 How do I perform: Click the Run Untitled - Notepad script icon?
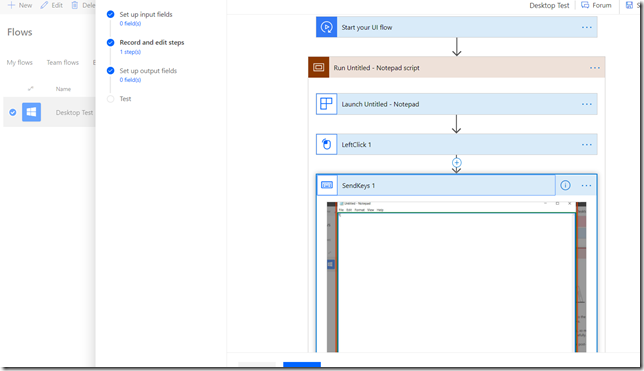(x=319, y=67)
